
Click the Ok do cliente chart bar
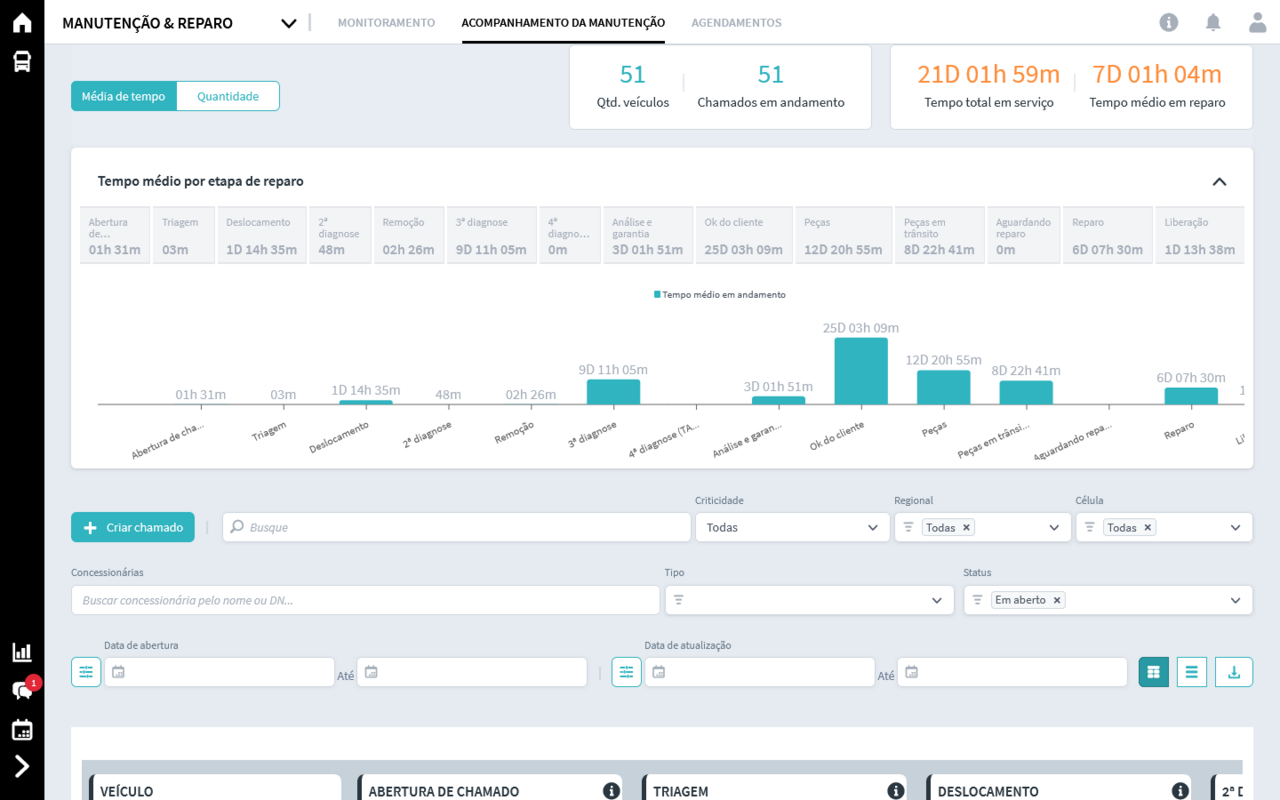tap(861, 371)
